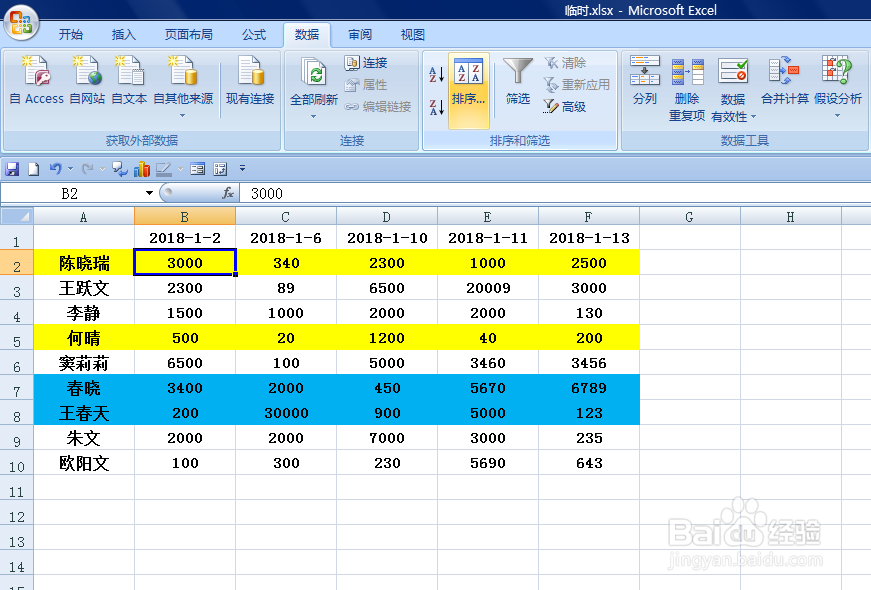Select cell with name 窦莉莉
This screenshot has width=871, height=590.
(84, 363)
